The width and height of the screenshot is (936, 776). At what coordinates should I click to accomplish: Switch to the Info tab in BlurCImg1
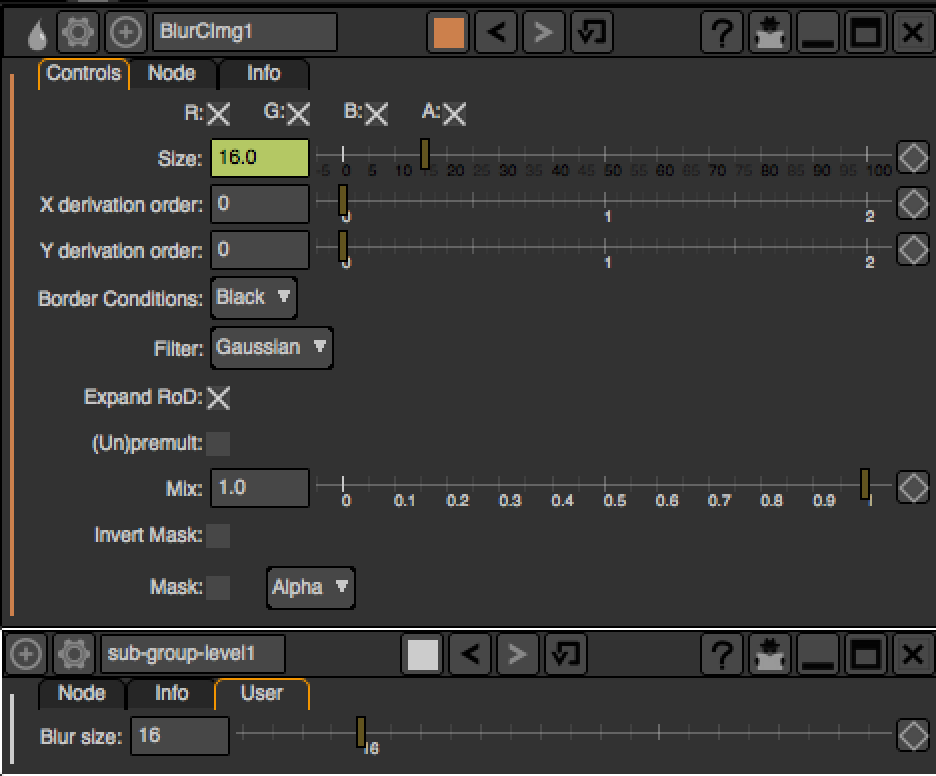tap(263, 74)
